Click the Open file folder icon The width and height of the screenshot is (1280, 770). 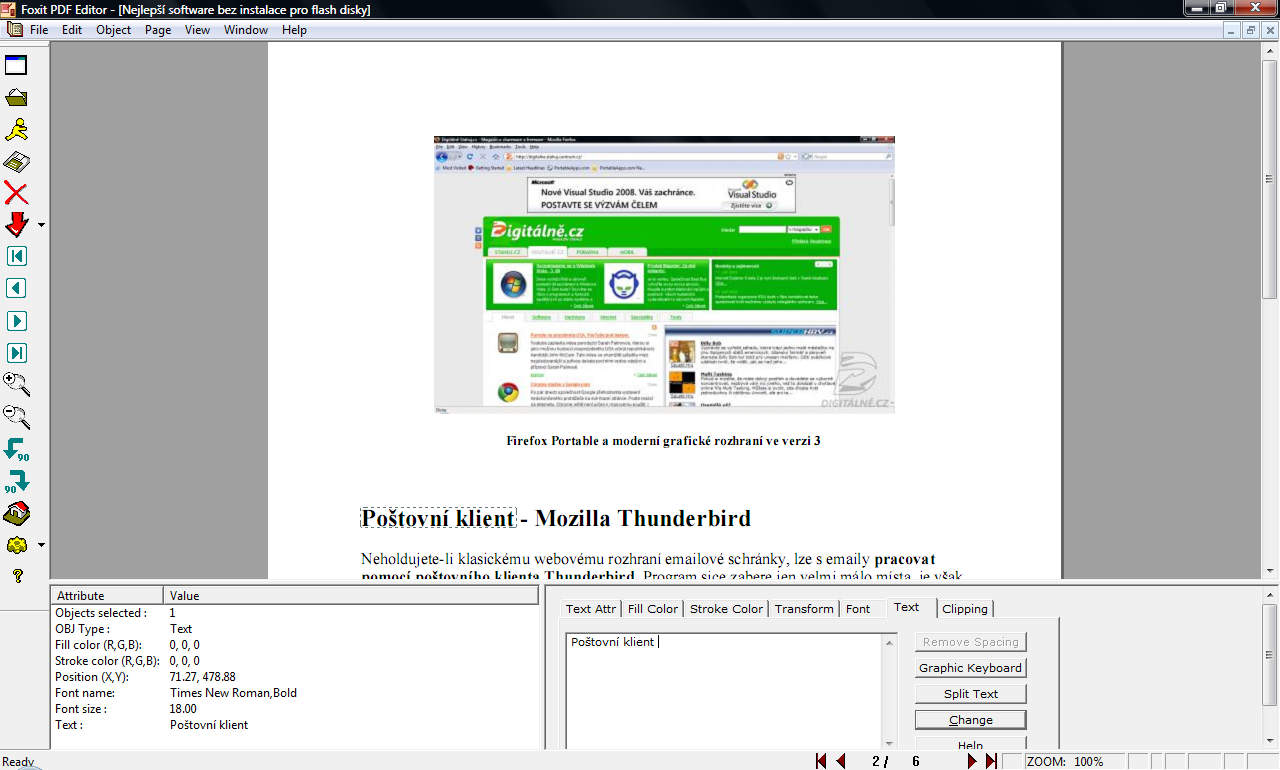coord(16,98)
